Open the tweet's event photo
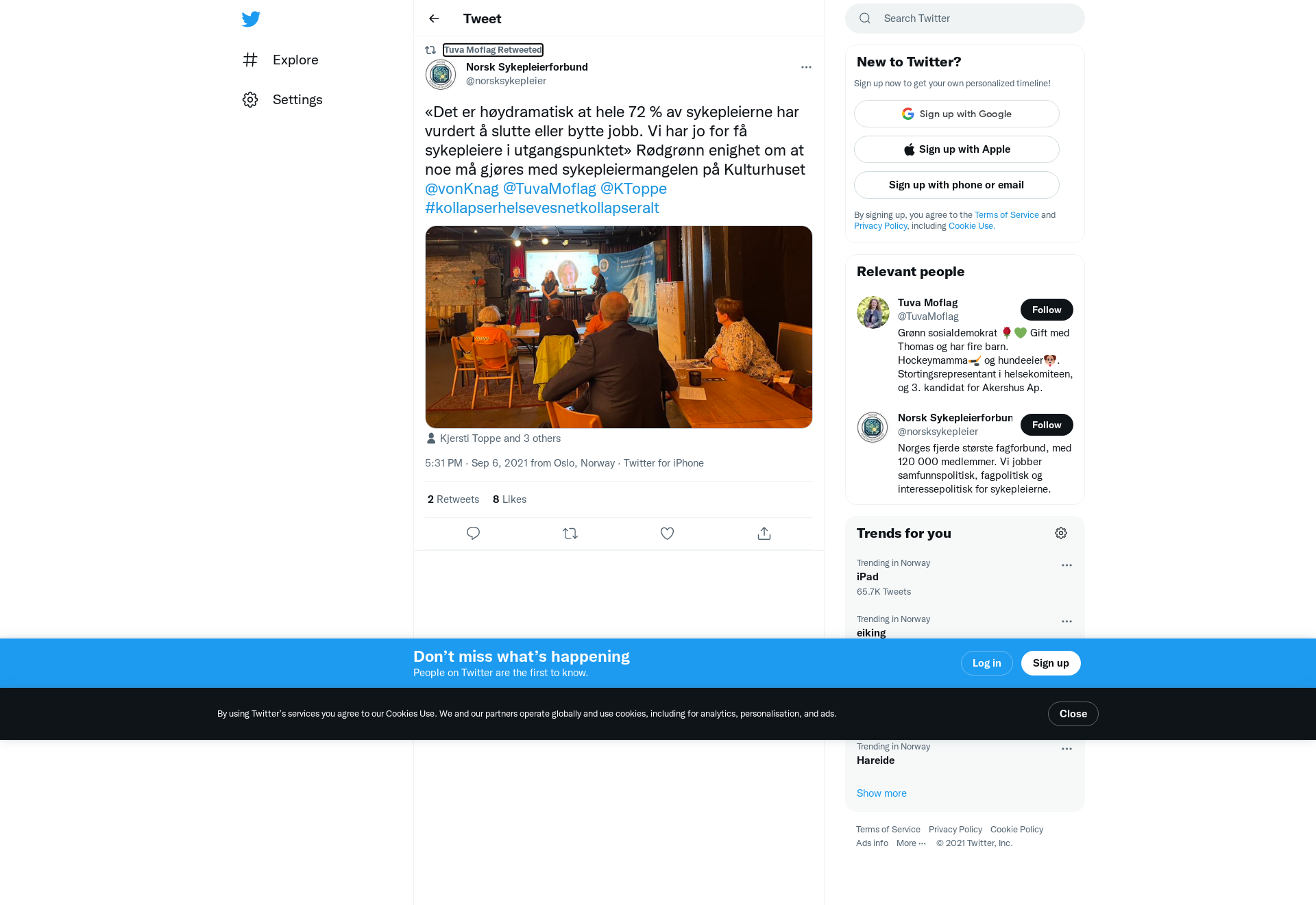The image size is (1316, 905). click(x=619, y=327)
